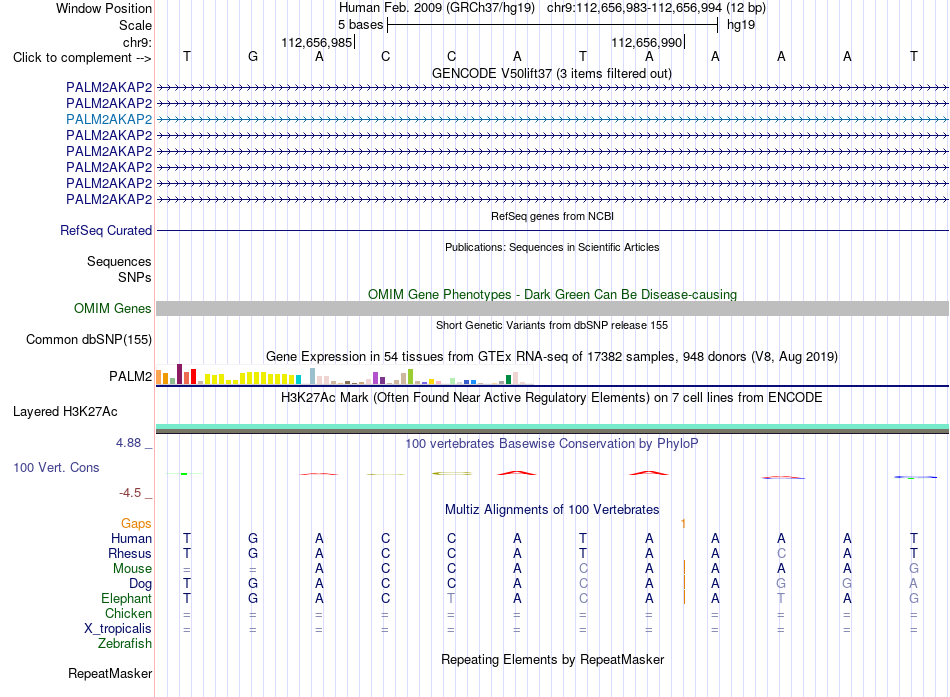Open 'Publications: Sequences in Scientific Articles' title
Image resolution: width=950 pixels, height=697 pixels.
[552, 247]
